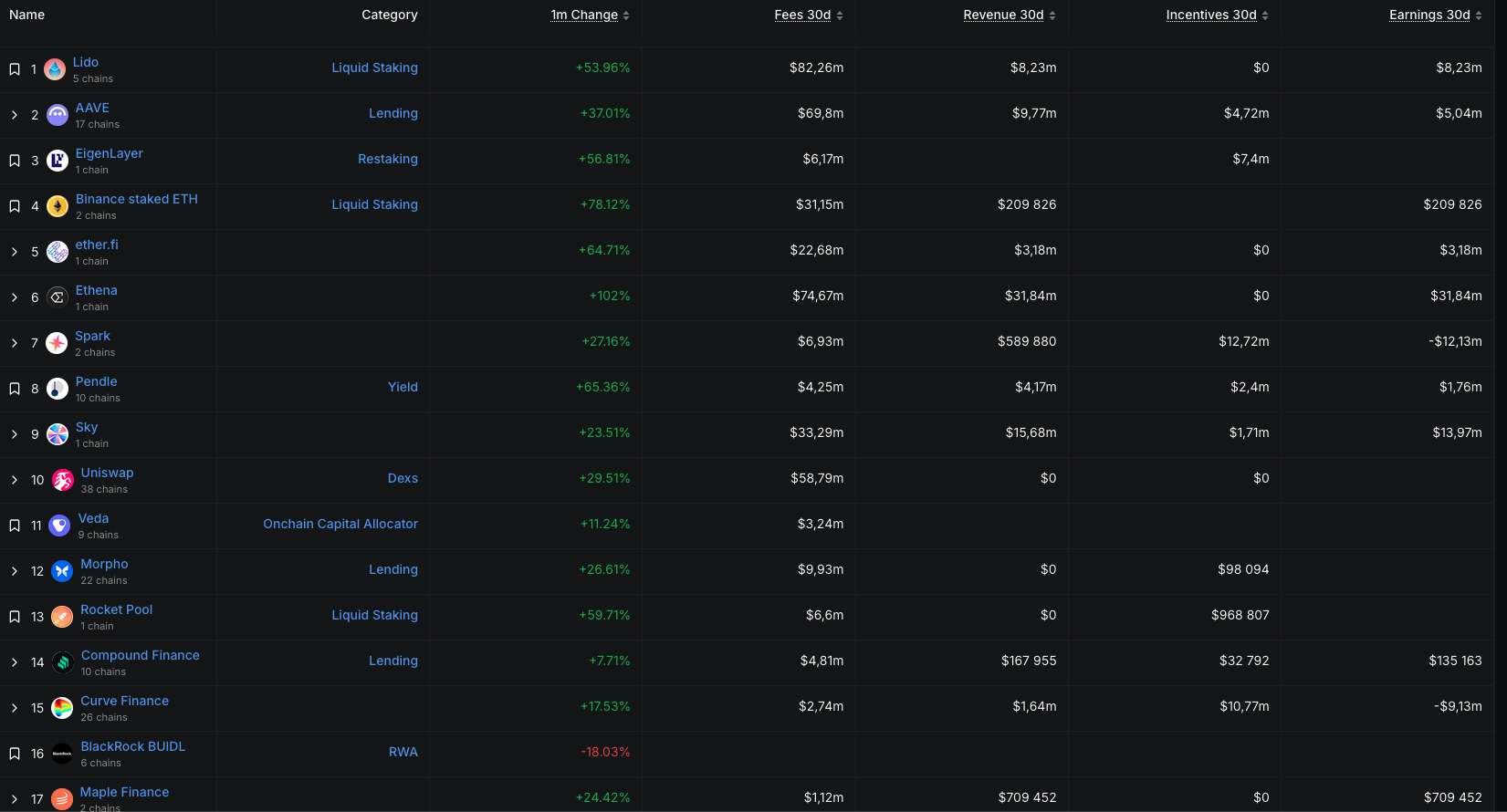Bookmark the EigenLayer row

click(x=15, y=161)
